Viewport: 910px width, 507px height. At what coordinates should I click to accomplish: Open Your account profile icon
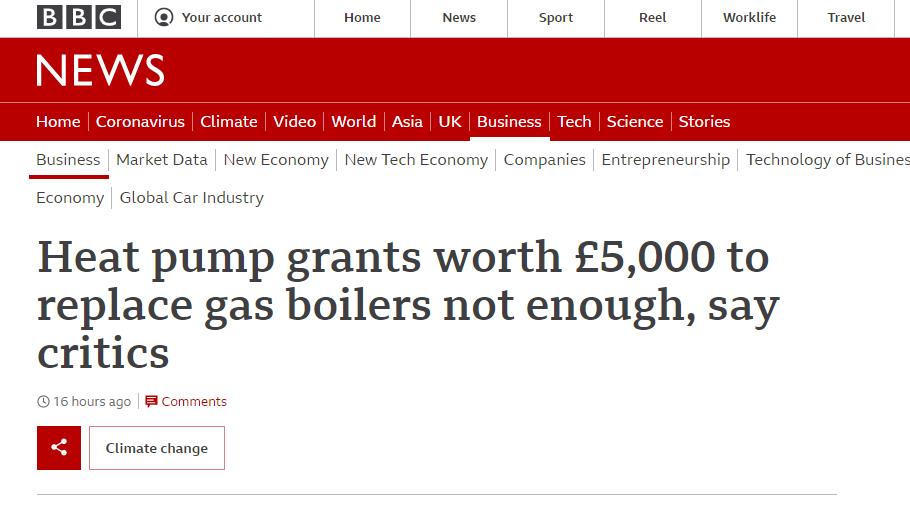pos(164,17)
